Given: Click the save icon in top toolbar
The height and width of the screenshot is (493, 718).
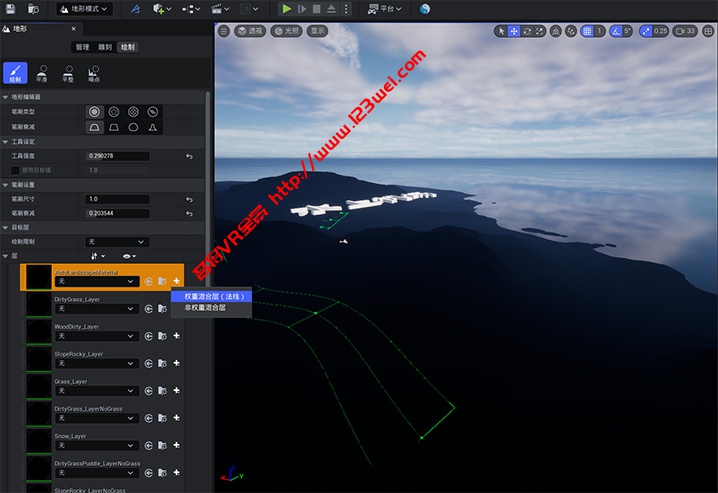Looking at the screenshot, I should pos(11,9).
